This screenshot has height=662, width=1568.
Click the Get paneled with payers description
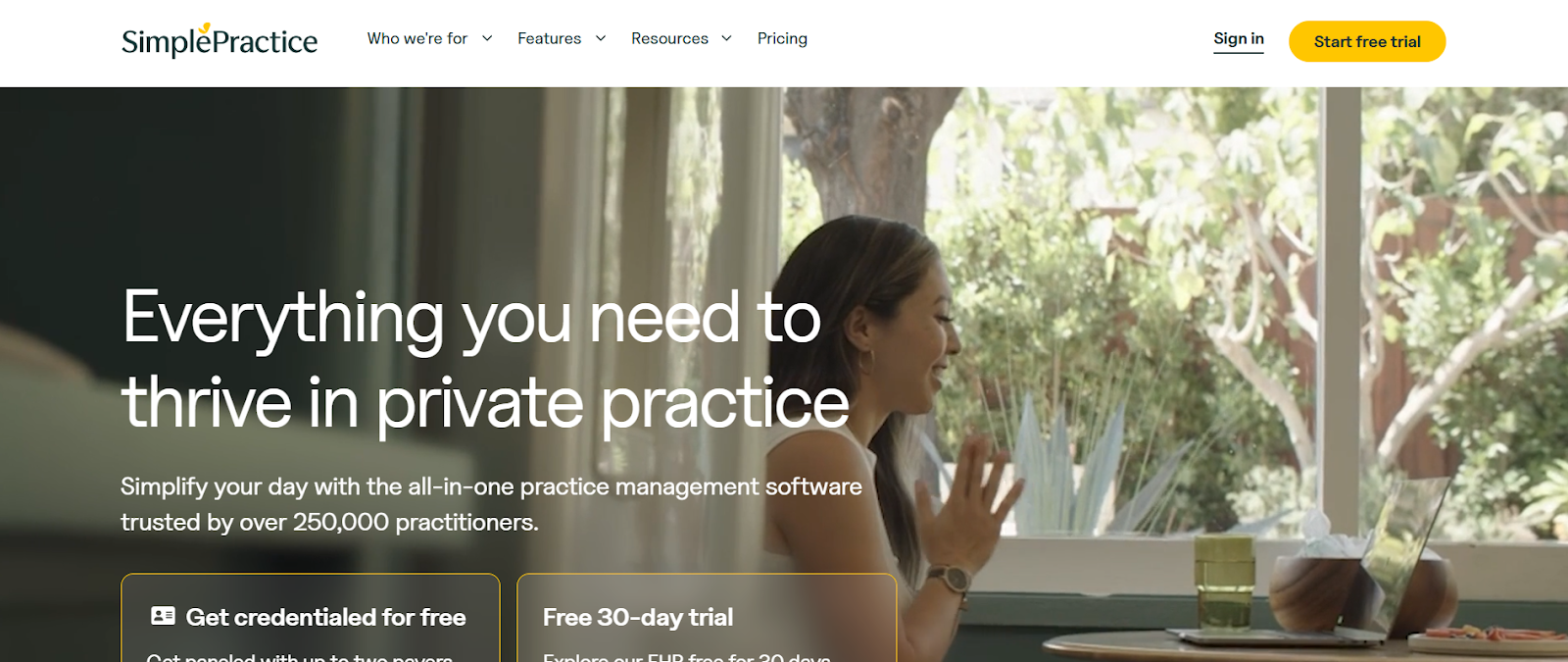300,656
